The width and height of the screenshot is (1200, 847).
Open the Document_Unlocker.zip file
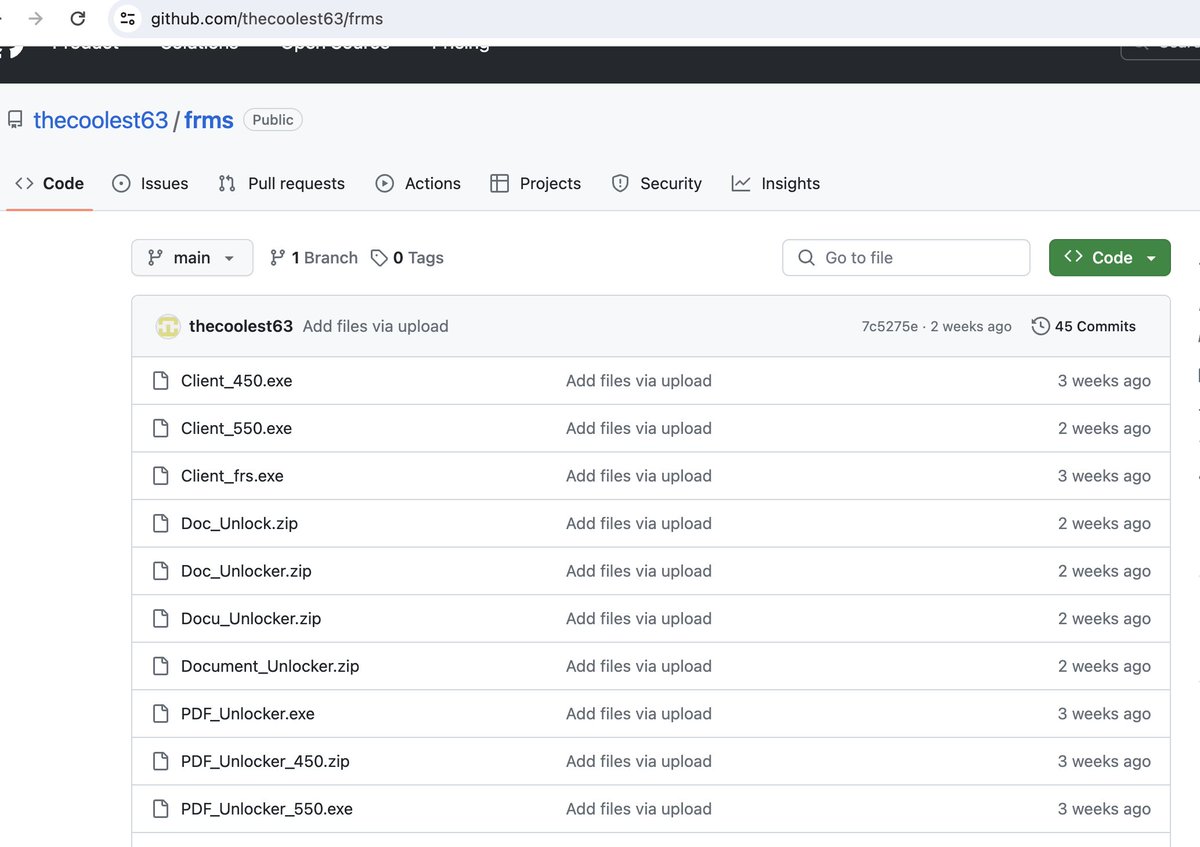(x=270, y=666)
